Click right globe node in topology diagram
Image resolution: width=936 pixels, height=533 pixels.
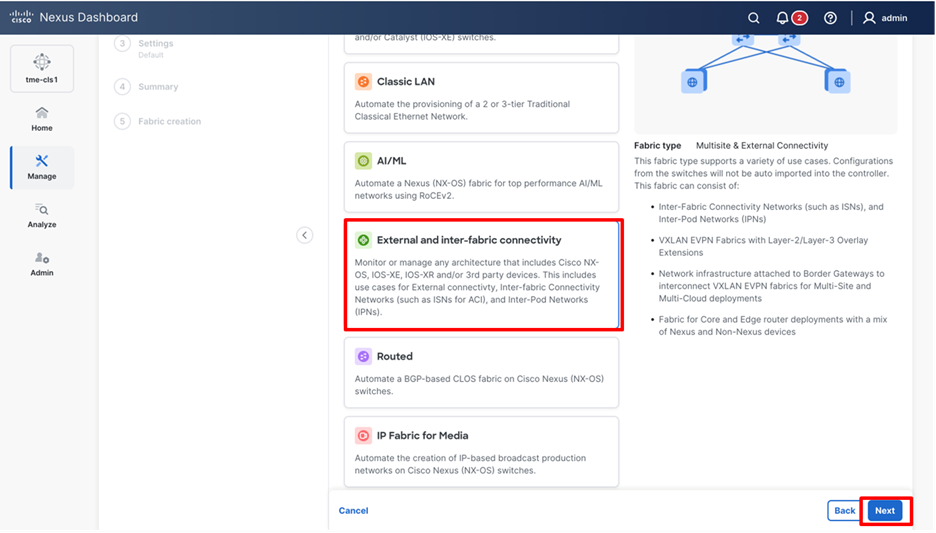[838, 82]
